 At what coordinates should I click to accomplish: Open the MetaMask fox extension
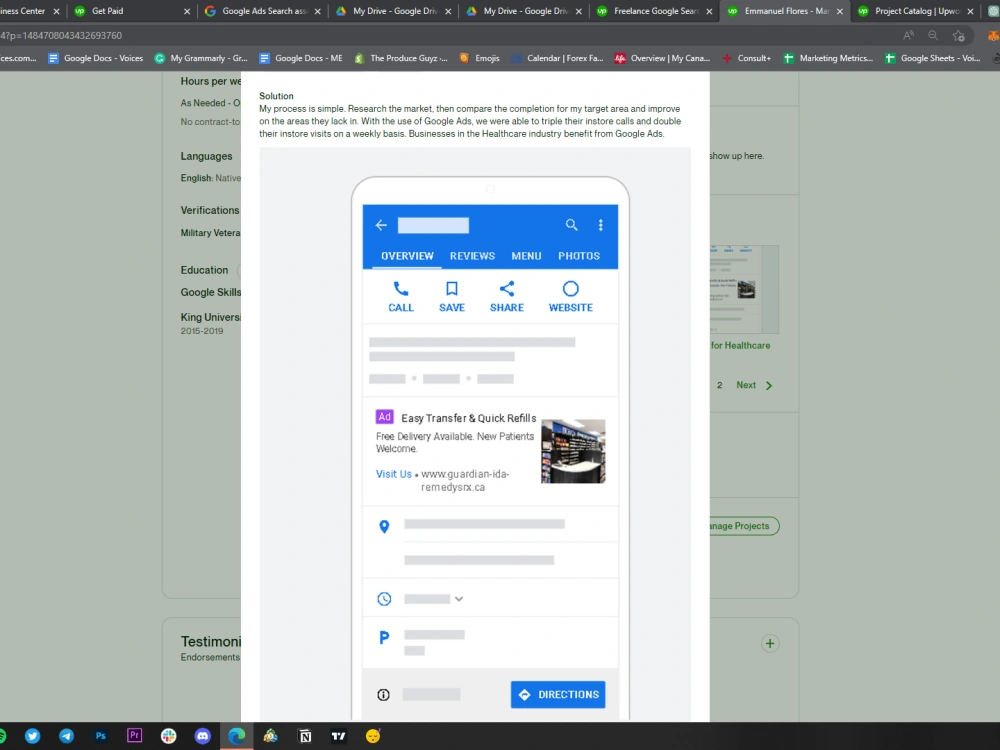coord(994,36)
